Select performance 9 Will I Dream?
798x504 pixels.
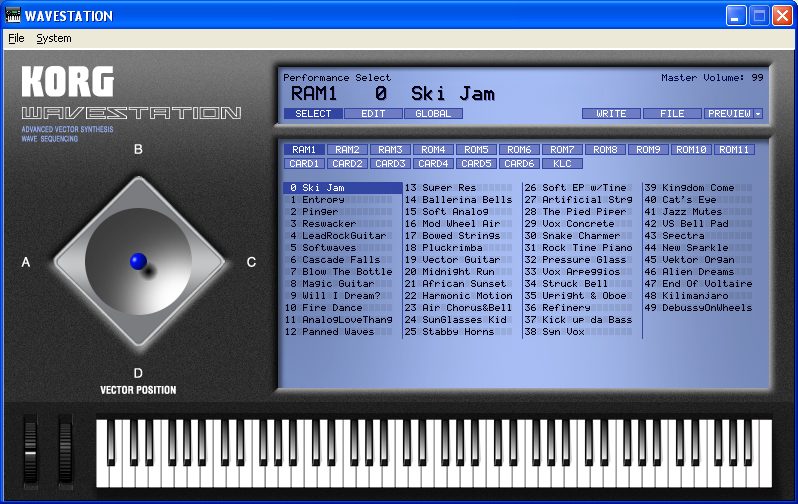[x=343, y=296]
